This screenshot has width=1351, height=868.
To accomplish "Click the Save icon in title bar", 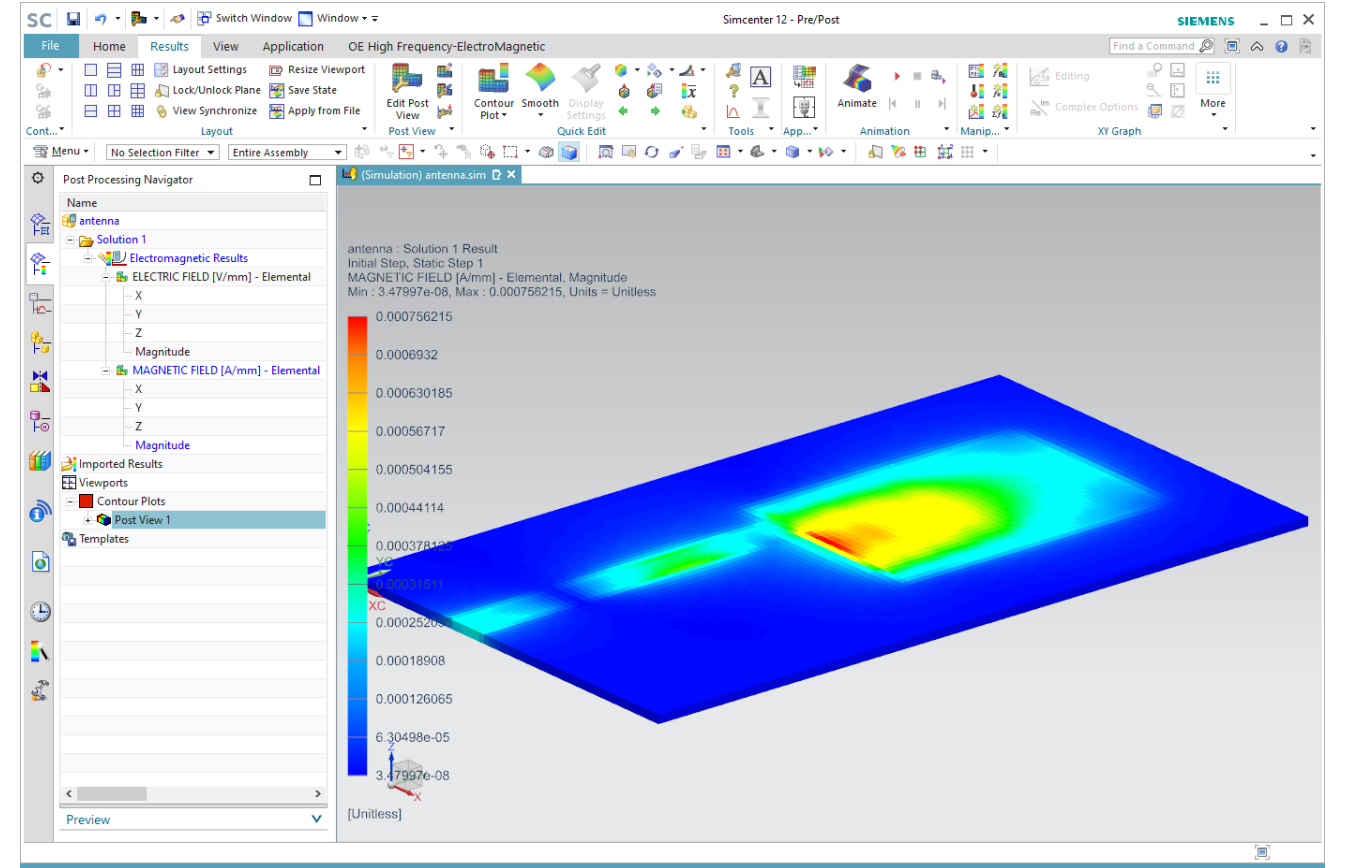I will pos(73,19).
